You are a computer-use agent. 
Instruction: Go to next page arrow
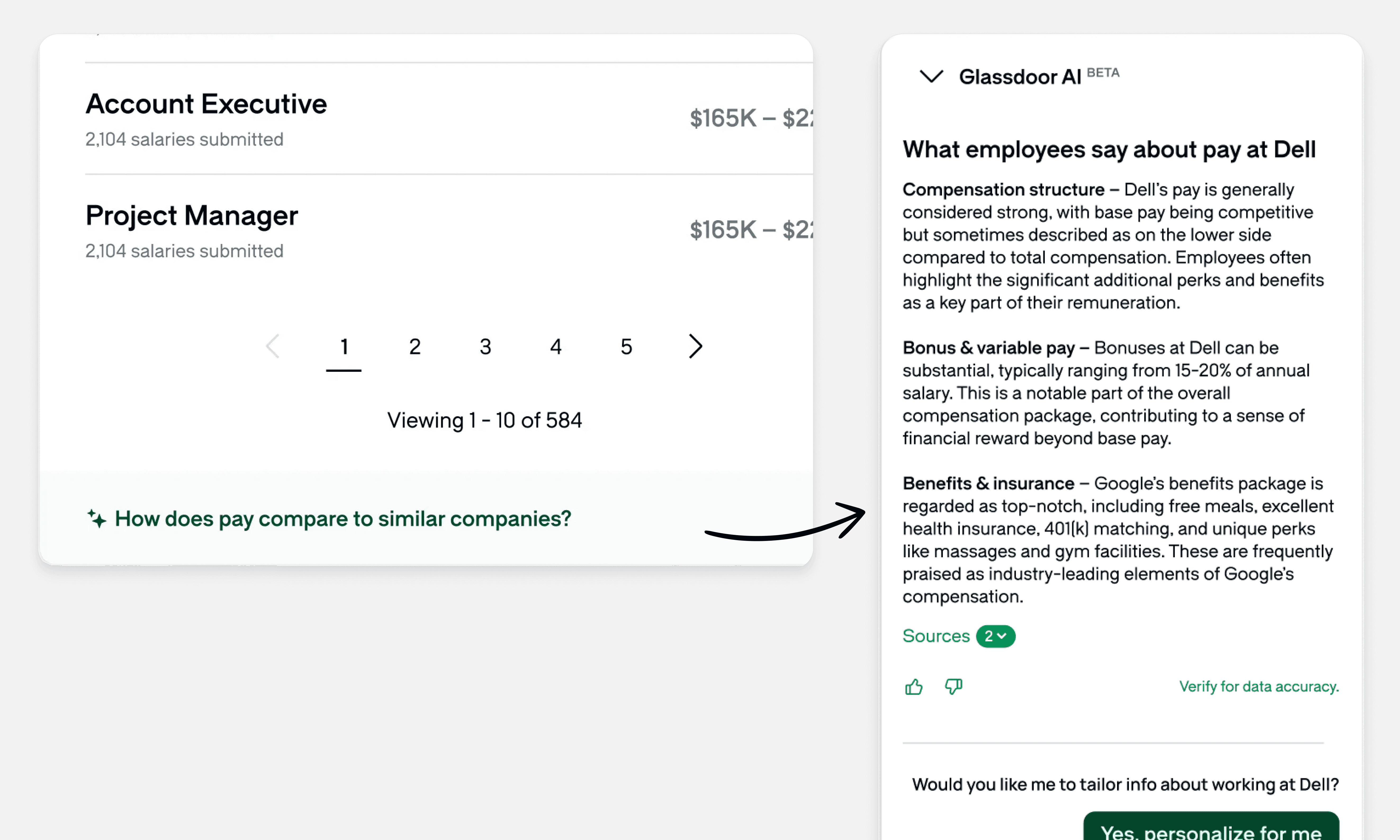tap(696, 346)
